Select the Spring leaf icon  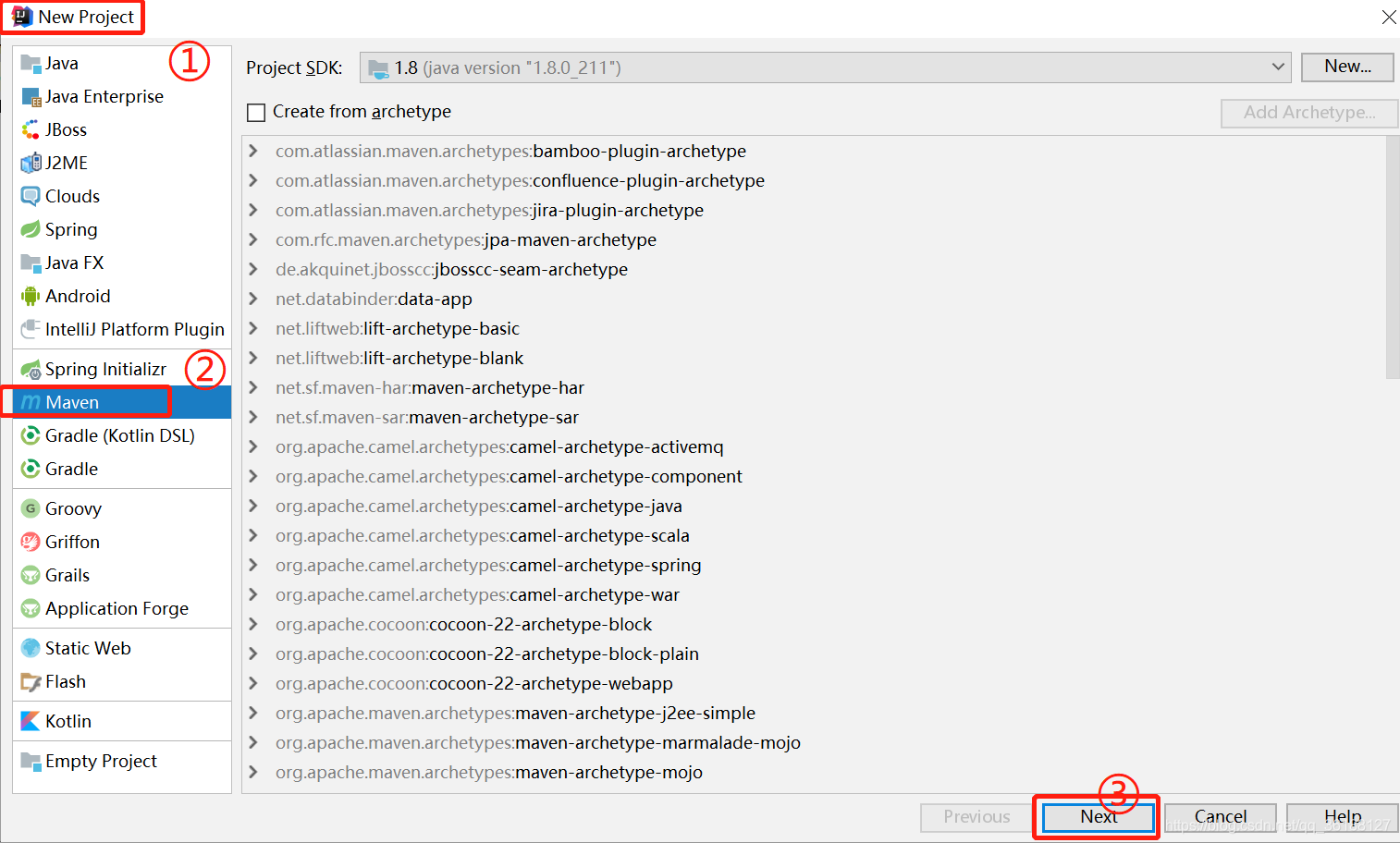[x=31, y=230]
